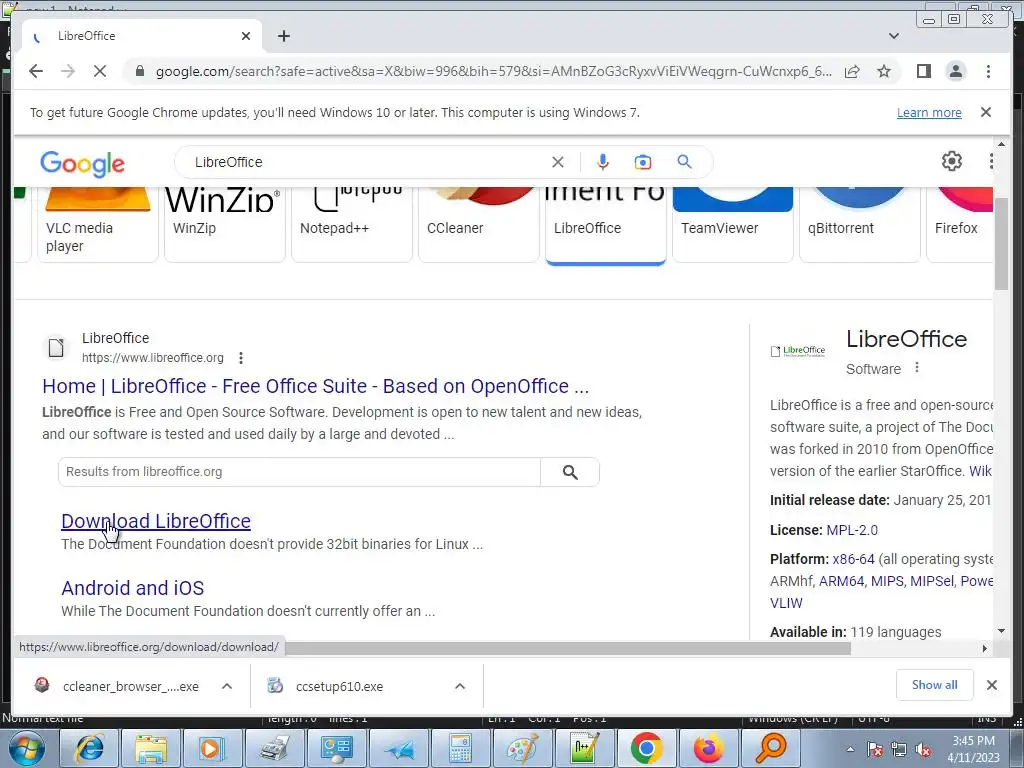Show hidden system tray icons
This screenshot has height=768, width=1024.
pos(850,749)
